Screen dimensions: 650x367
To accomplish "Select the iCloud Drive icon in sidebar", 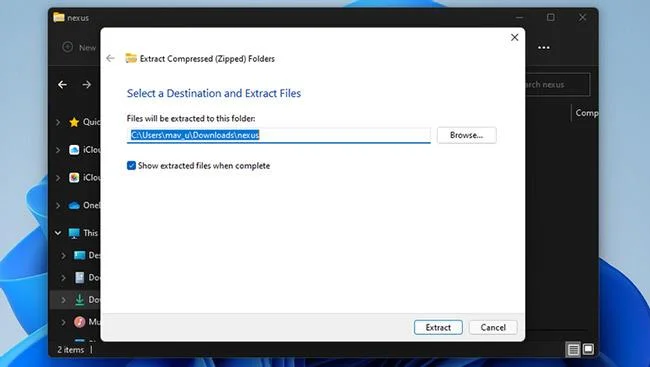I will pyautogui.click(x=74, y=150).
